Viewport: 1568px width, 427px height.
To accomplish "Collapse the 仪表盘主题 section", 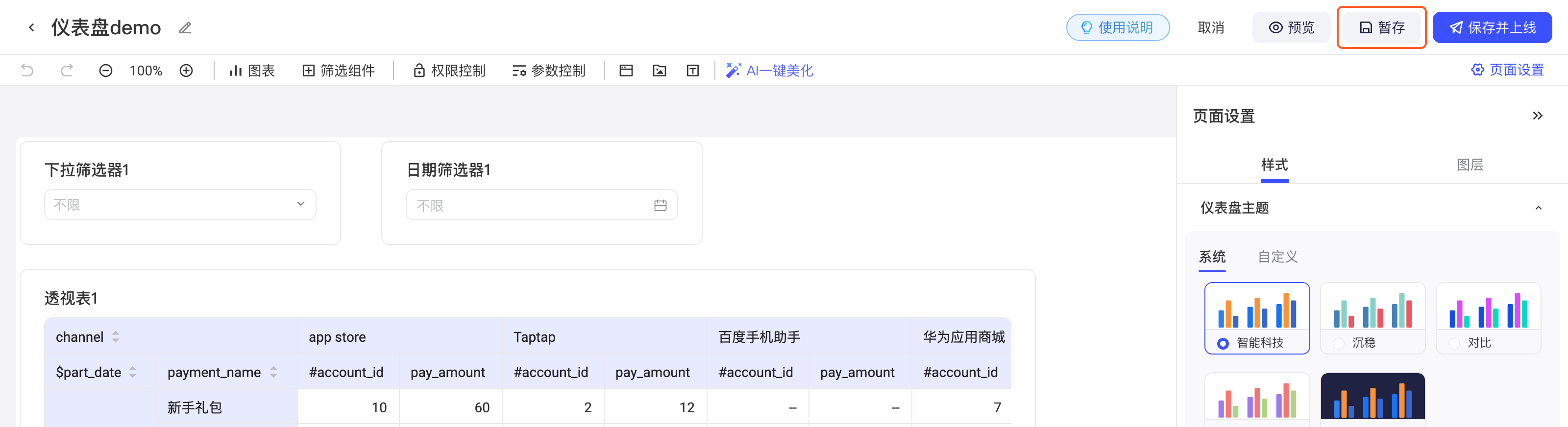I will (x=1538, y=208).
